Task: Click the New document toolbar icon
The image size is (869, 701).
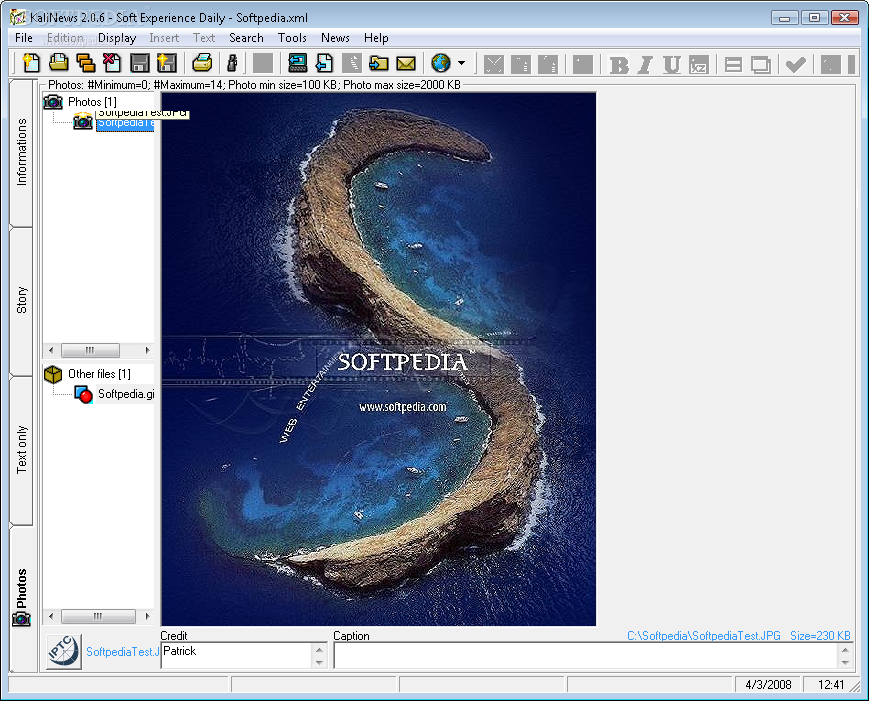Action: pos(32,64)
